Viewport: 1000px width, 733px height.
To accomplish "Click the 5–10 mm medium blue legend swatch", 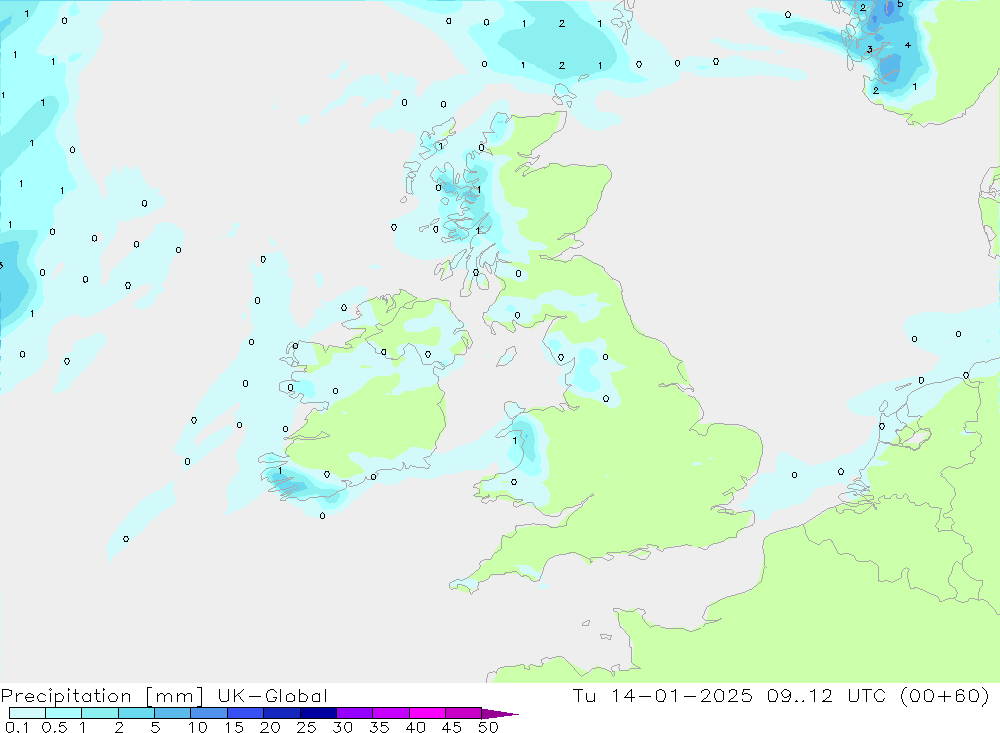I will tap(172, 713).
